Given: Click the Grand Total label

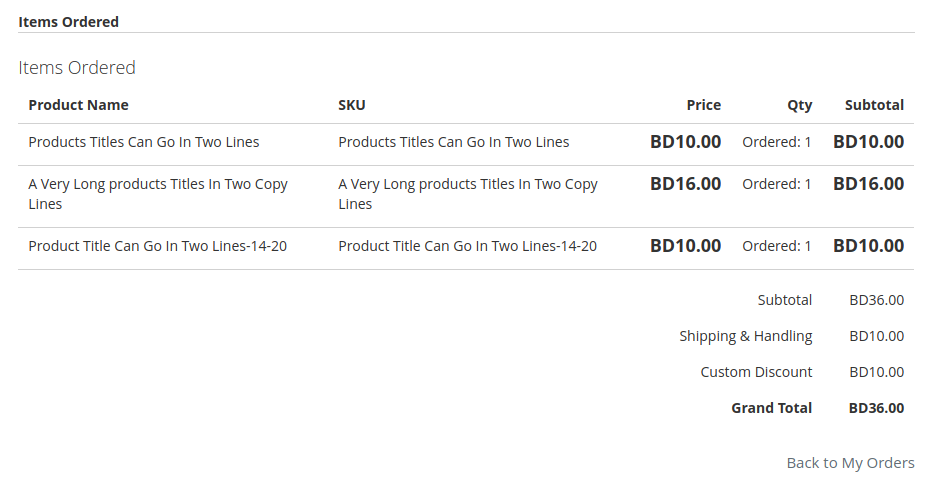Looking at the screenshot, I should [x=772, y=408].
